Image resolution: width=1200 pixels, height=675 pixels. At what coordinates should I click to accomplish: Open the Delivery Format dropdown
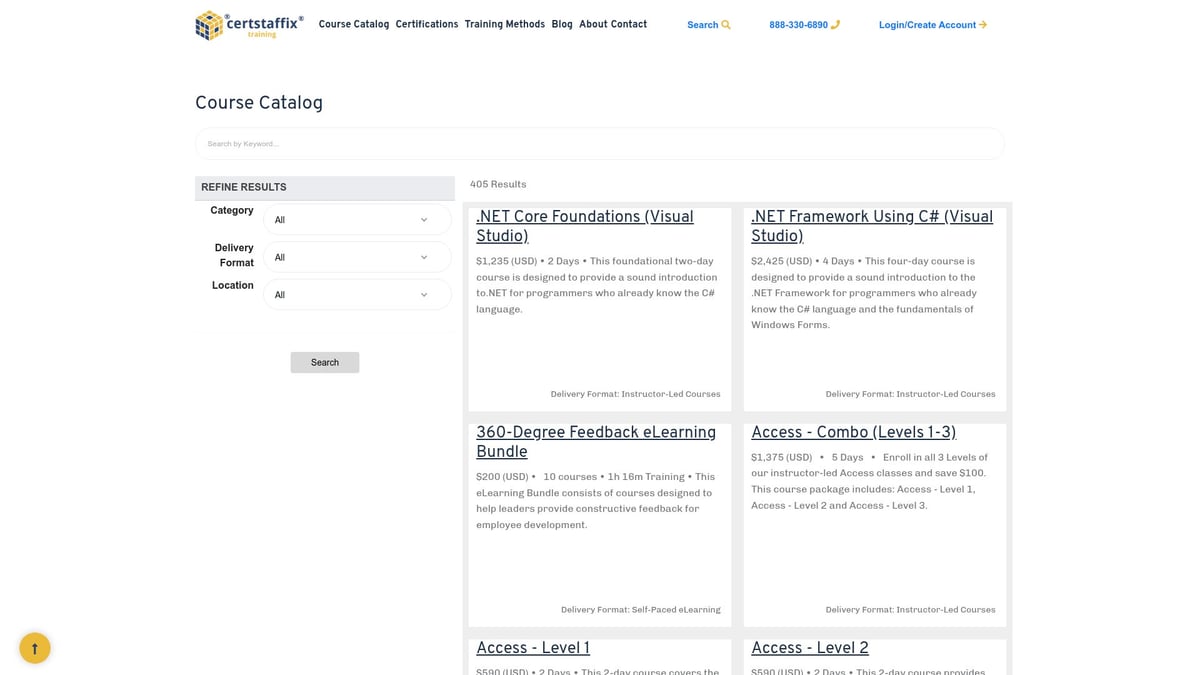pyautogui.click(x=356, y=257)
